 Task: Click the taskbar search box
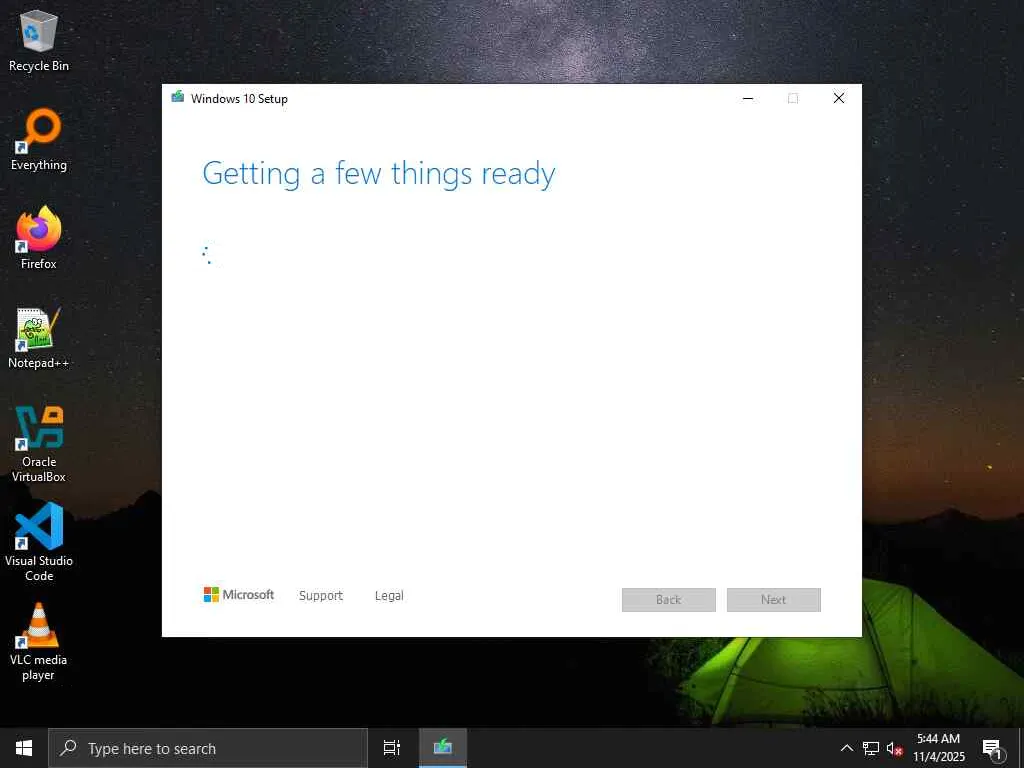(208, 748)
